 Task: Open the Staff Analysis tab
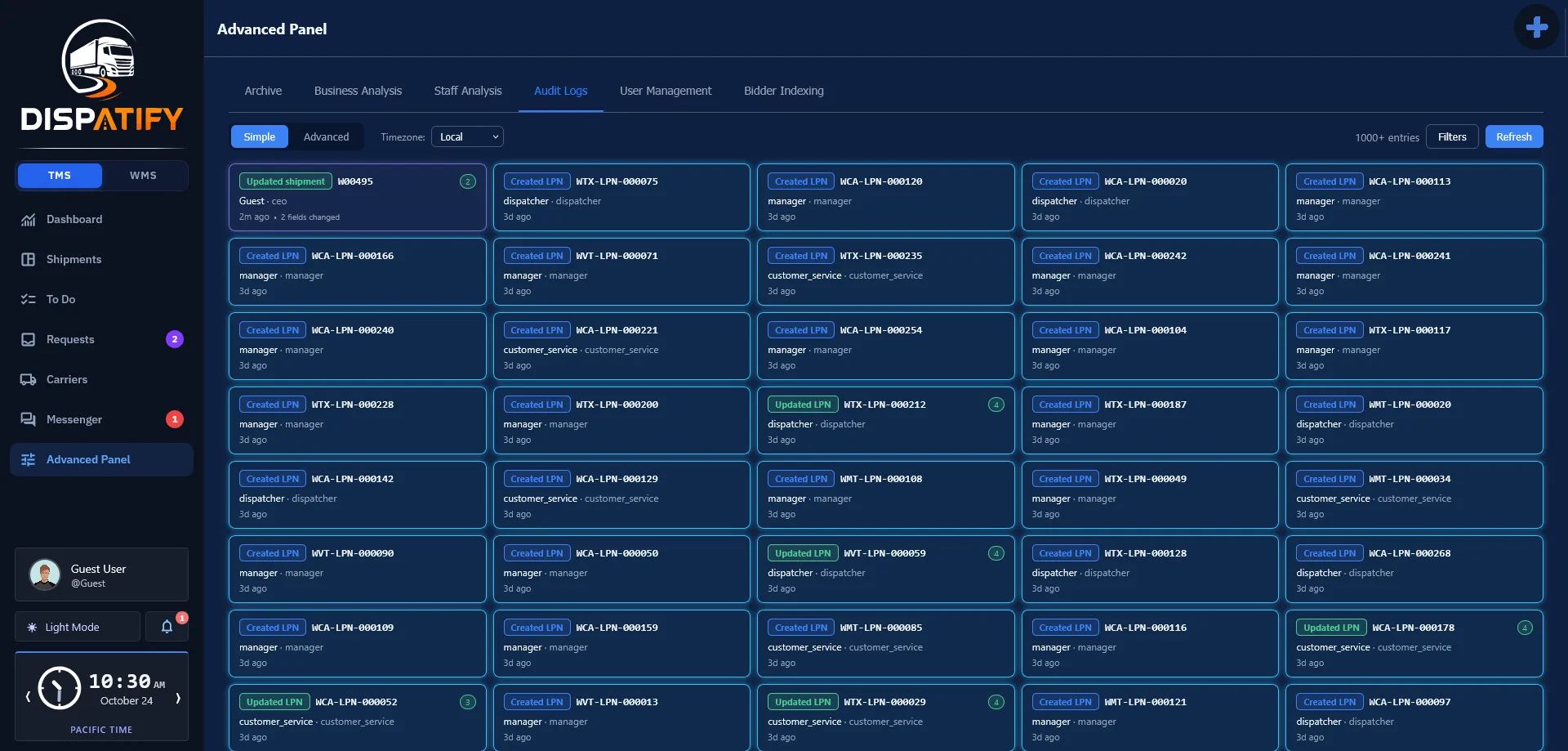pyautogui.click(x=468, y=91)
